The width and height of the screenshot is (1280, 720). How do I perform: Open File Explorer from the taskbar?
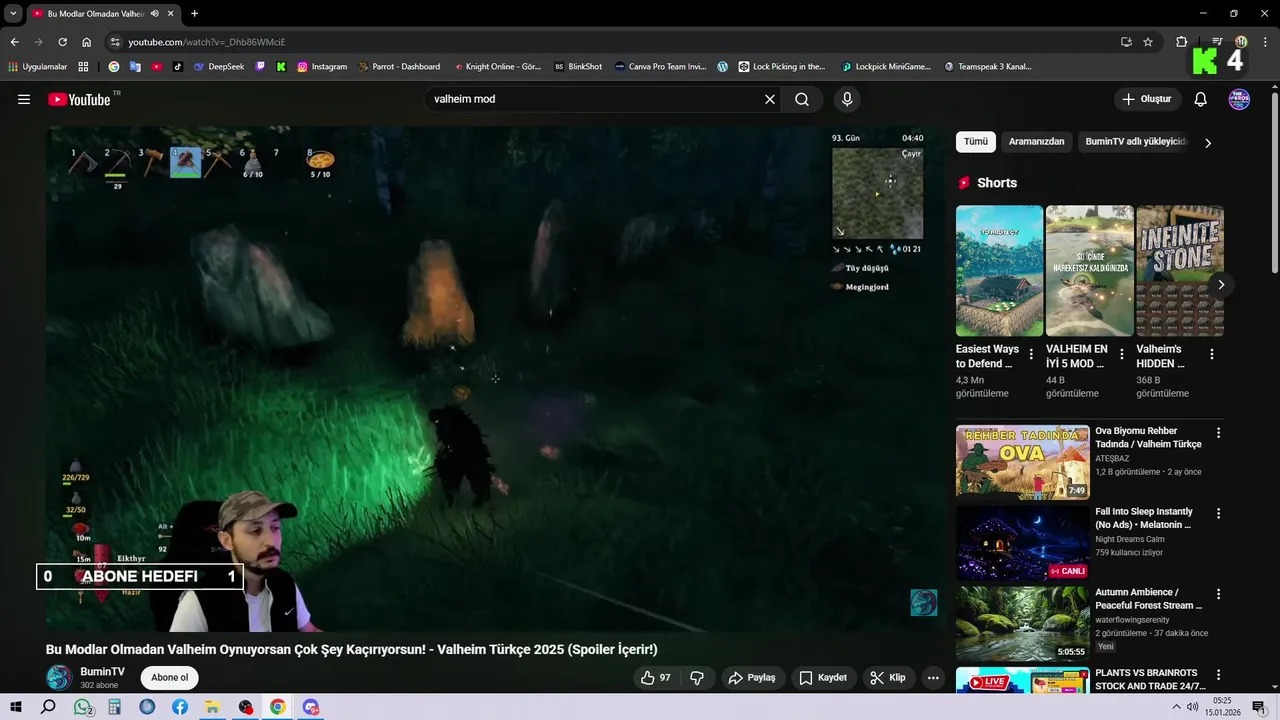click(212, 707)
